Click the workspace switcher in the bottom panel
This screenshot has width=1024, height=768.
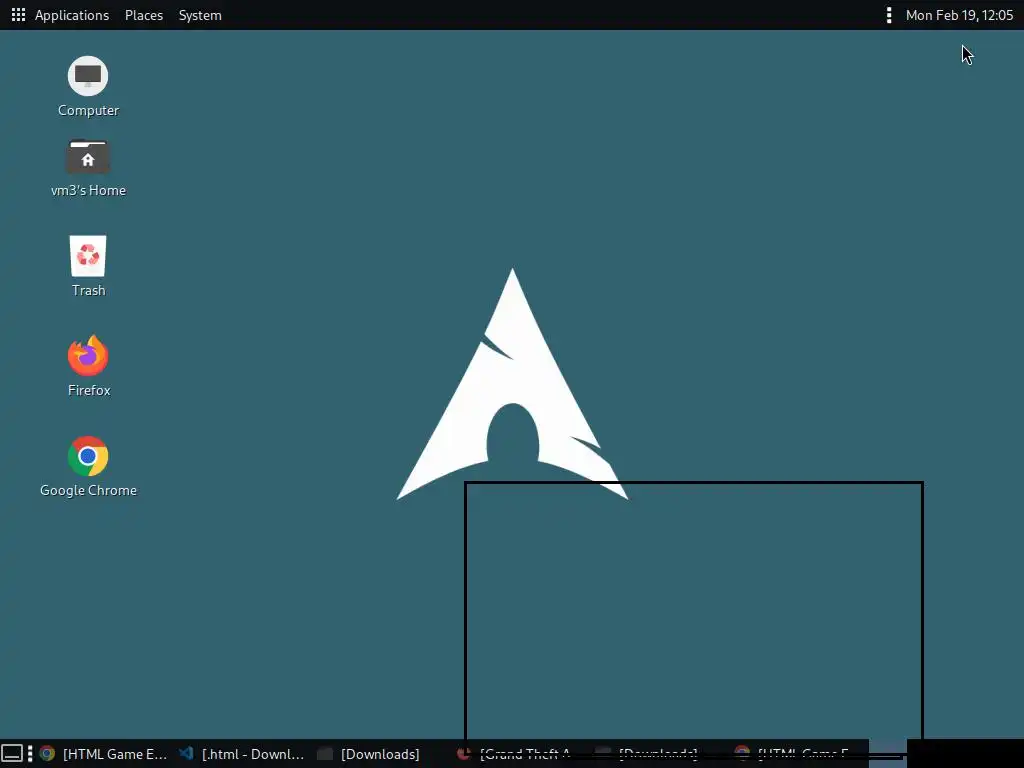[888, 754]
